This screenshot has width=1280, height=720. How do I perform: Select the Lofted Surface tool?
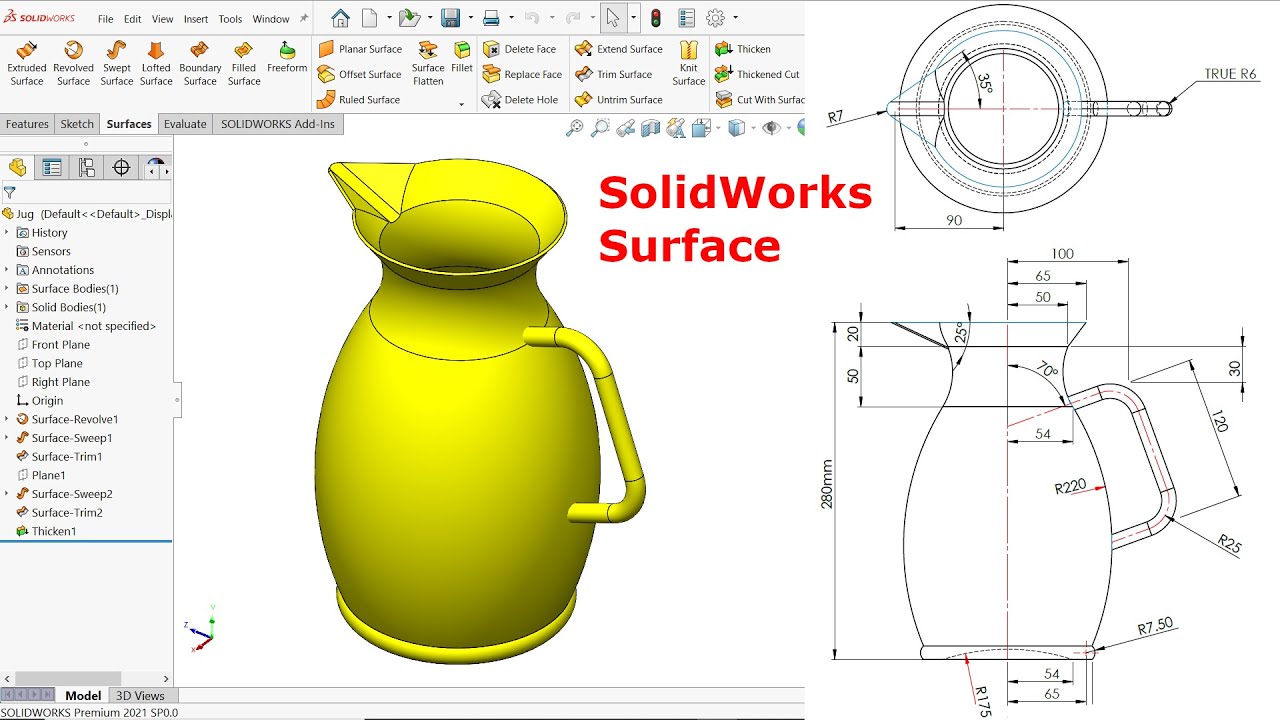pyautogui.click(x=156, y=64)
